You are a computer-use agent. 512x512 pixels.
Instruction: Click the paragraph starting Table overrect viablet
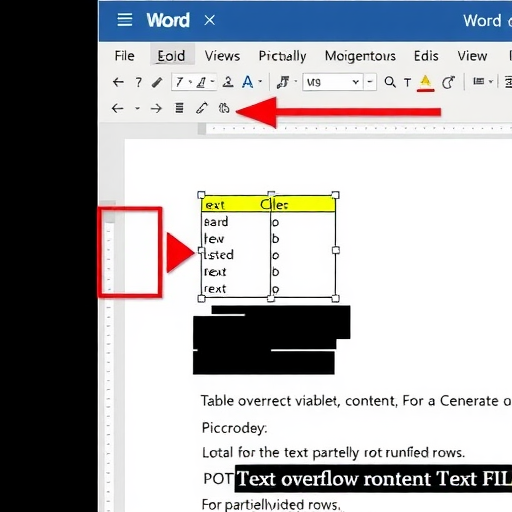coord(356,401)
